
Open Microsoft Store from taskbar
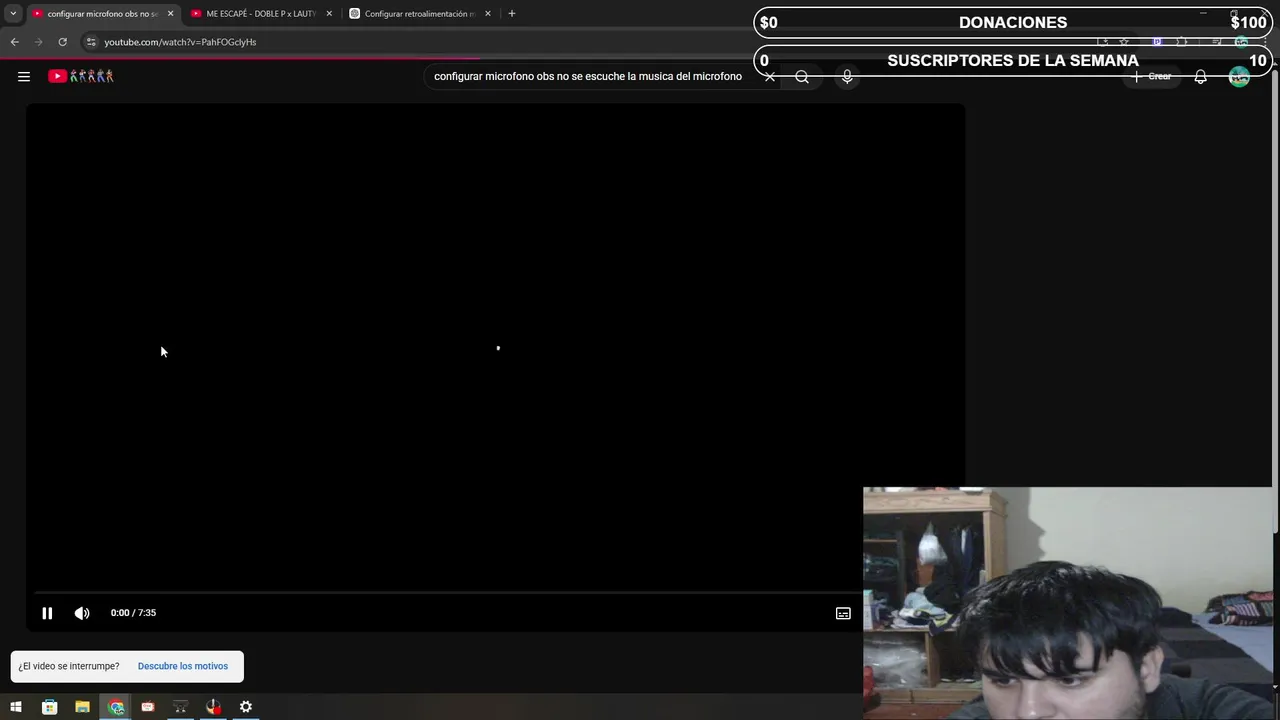click(x=49, y=707)
